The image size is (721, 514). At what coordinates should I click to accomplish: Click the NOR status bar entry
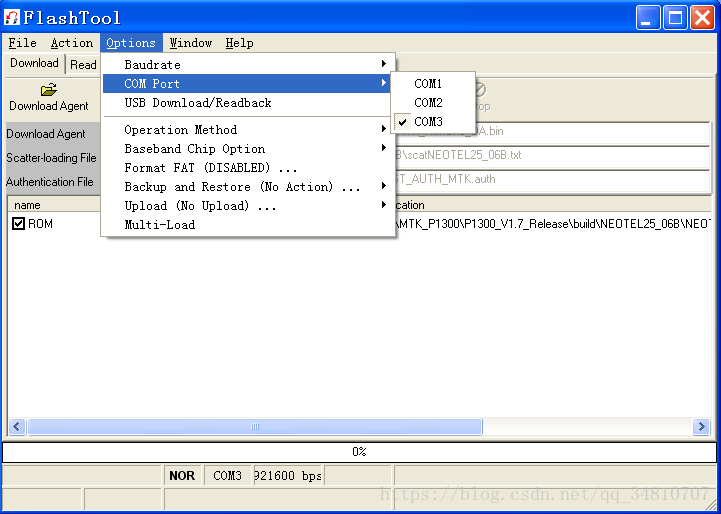[x=182, y=476]
